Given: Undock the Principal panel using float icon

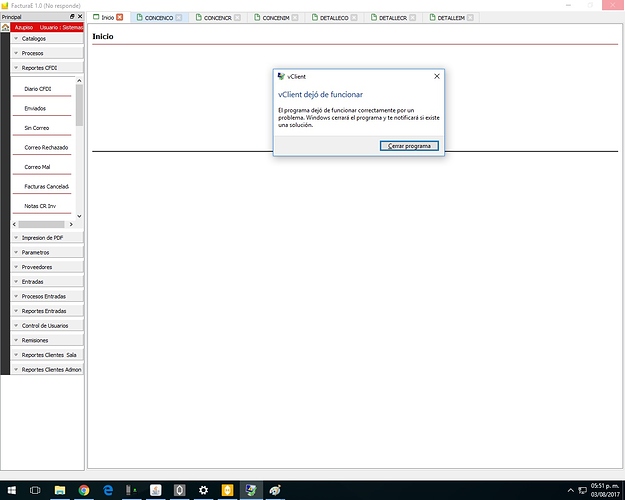Looking at the screenshot, I should pos(72,16).
